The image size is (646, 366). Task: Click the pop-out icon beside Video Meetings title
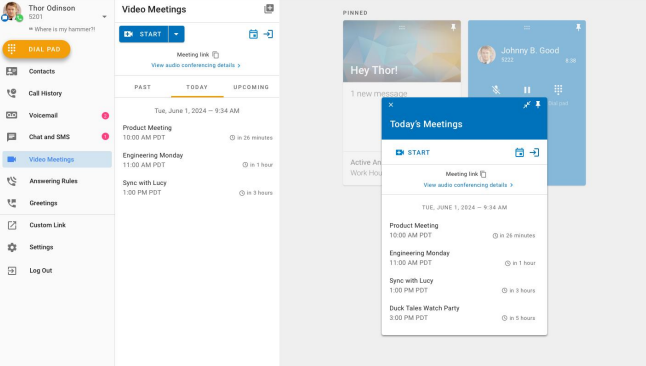pyautogui.click(x=269, y=9)
